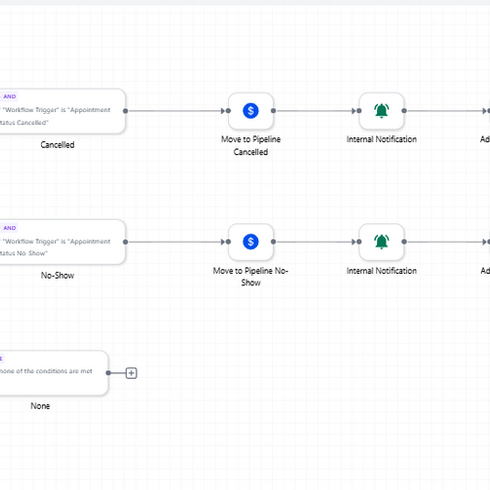Click the No-Show branch label
Screen dimensions: 490x490
[x=57, y=275]
